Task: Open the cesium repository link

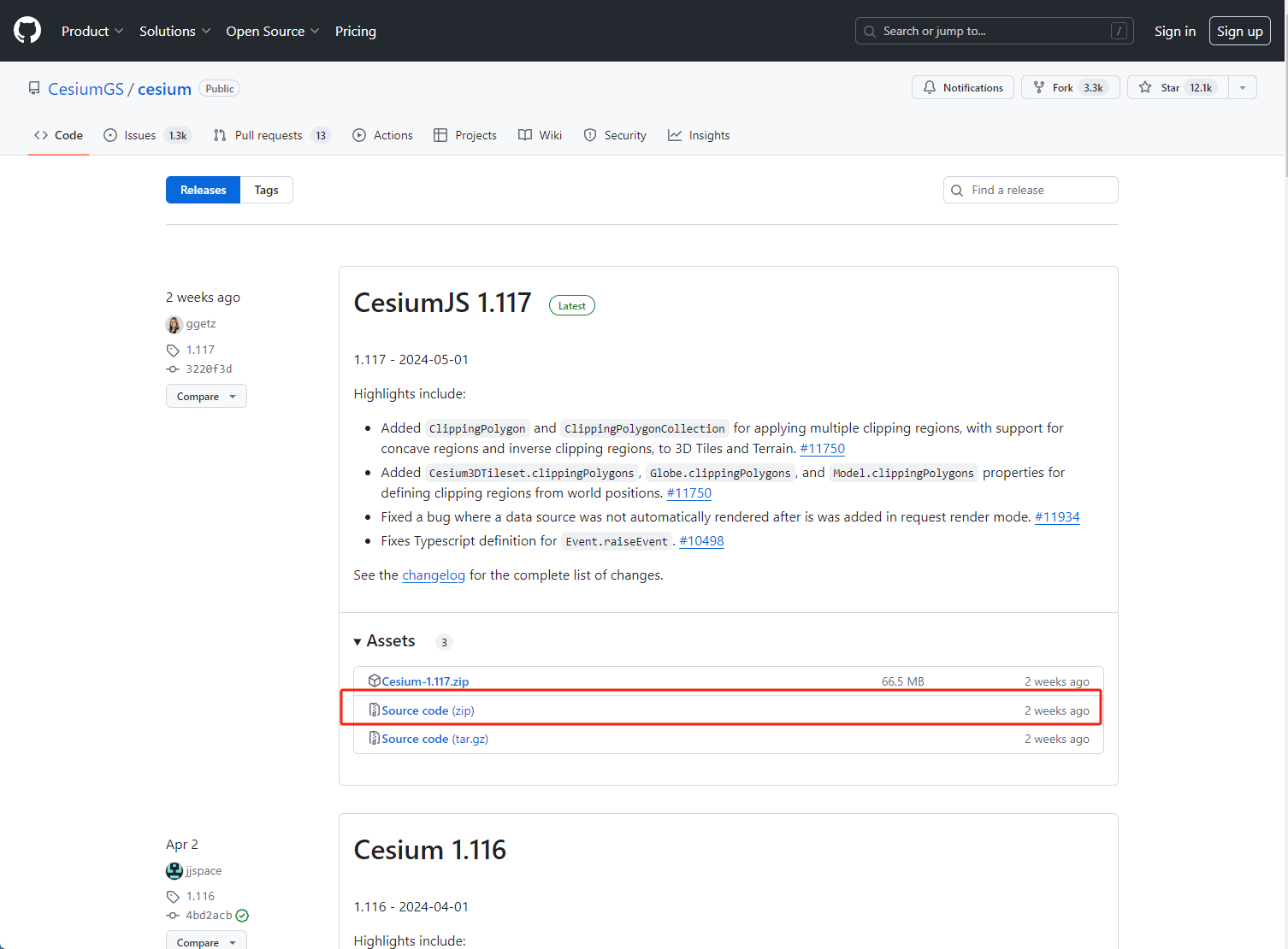Action: [x=164, y=89]
